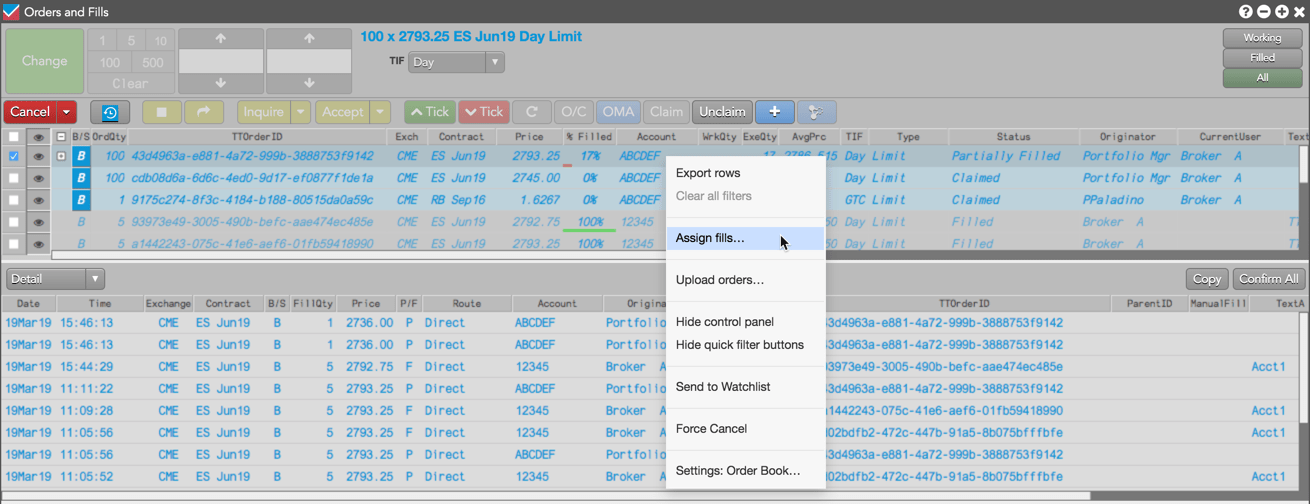The width and height of the screenshot is (1310, 504).
Task: Click the red Cancel button
Action: point(30,112)
